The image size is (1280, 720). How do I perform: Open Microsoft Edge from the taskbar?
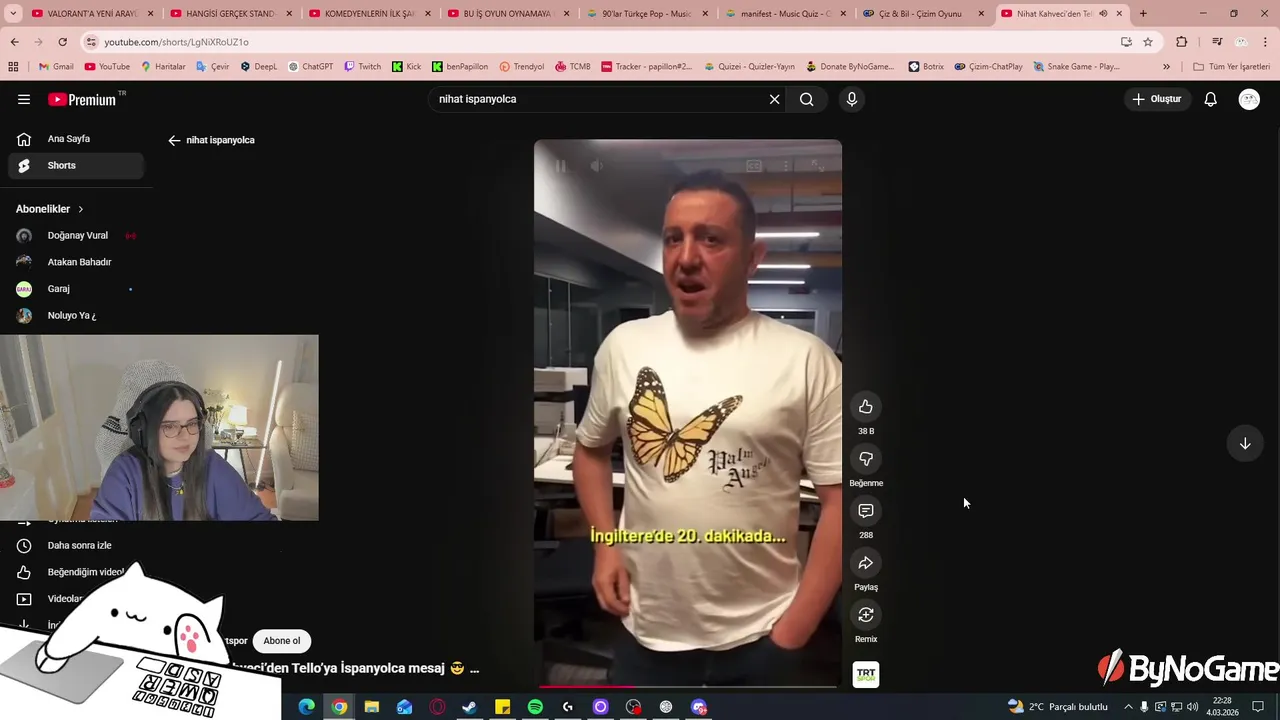pos(307,707)
